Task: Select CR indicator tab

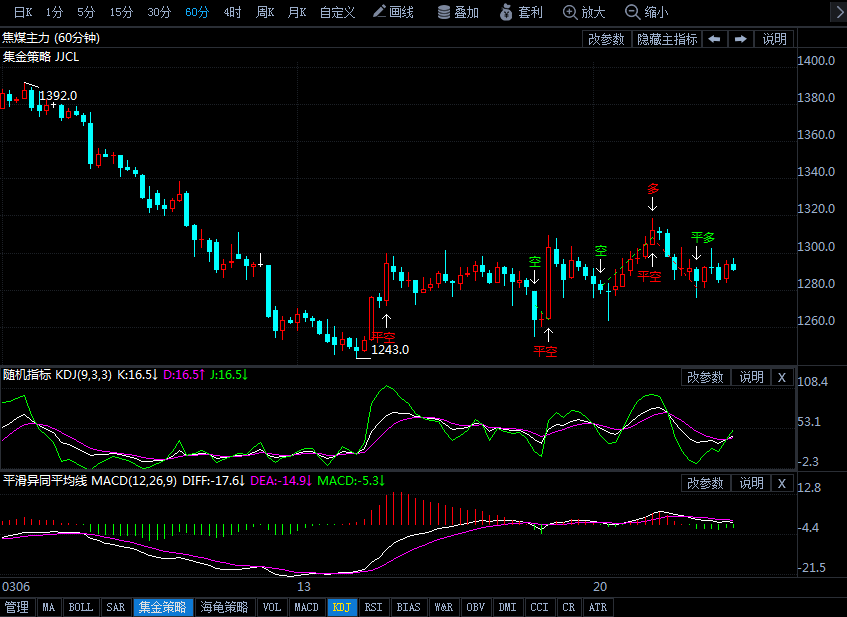Action: point(568,607)
